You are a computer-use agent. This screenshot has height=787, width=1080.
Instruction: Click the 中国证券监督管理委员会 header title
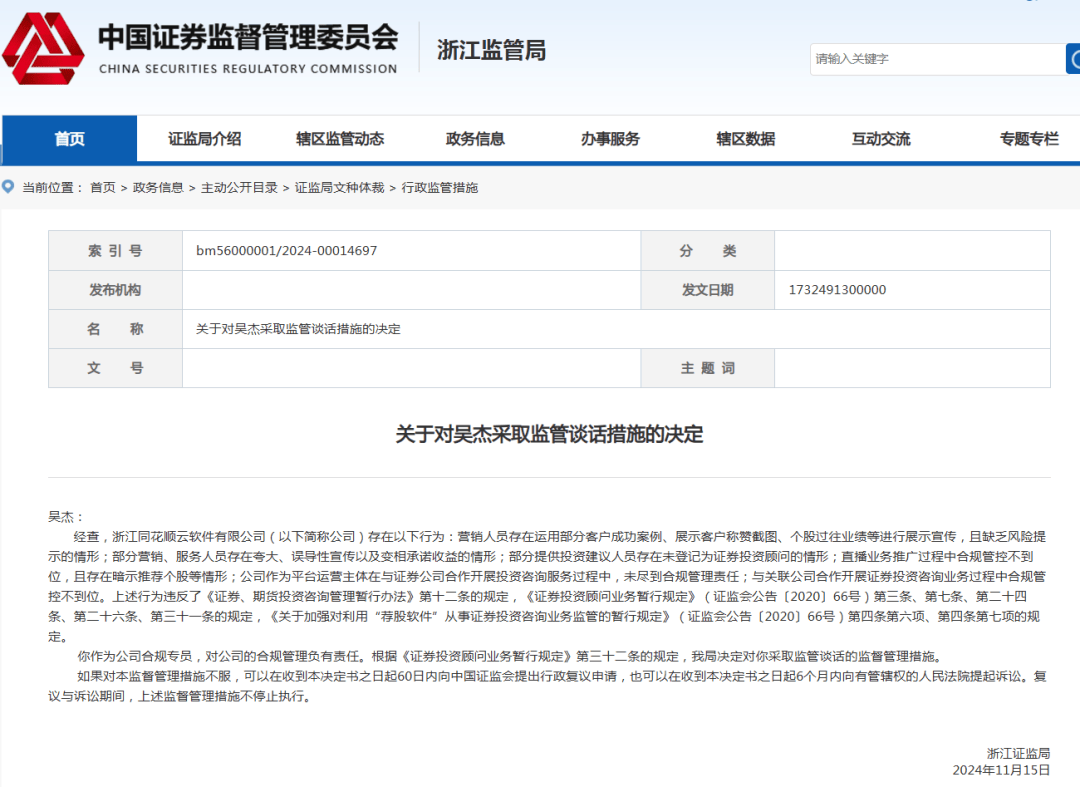[248, 37]
